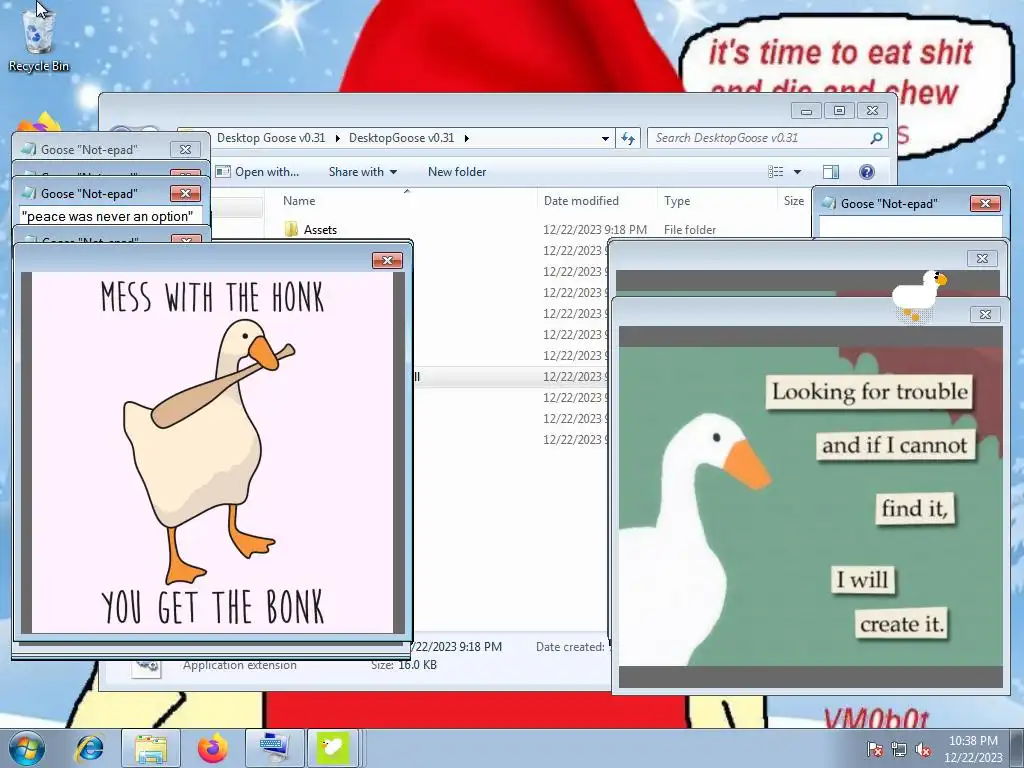Open the computer monitor taskbar icon
The image size is (1024, 768).
273,748
